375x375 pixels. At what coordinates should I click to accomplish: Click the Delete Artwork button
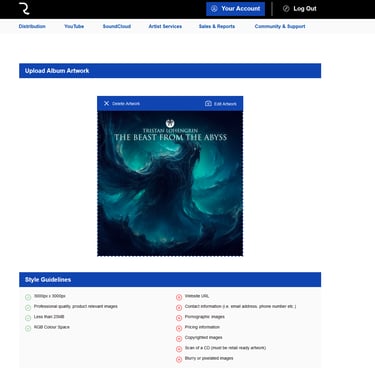[x=122, y=104]
